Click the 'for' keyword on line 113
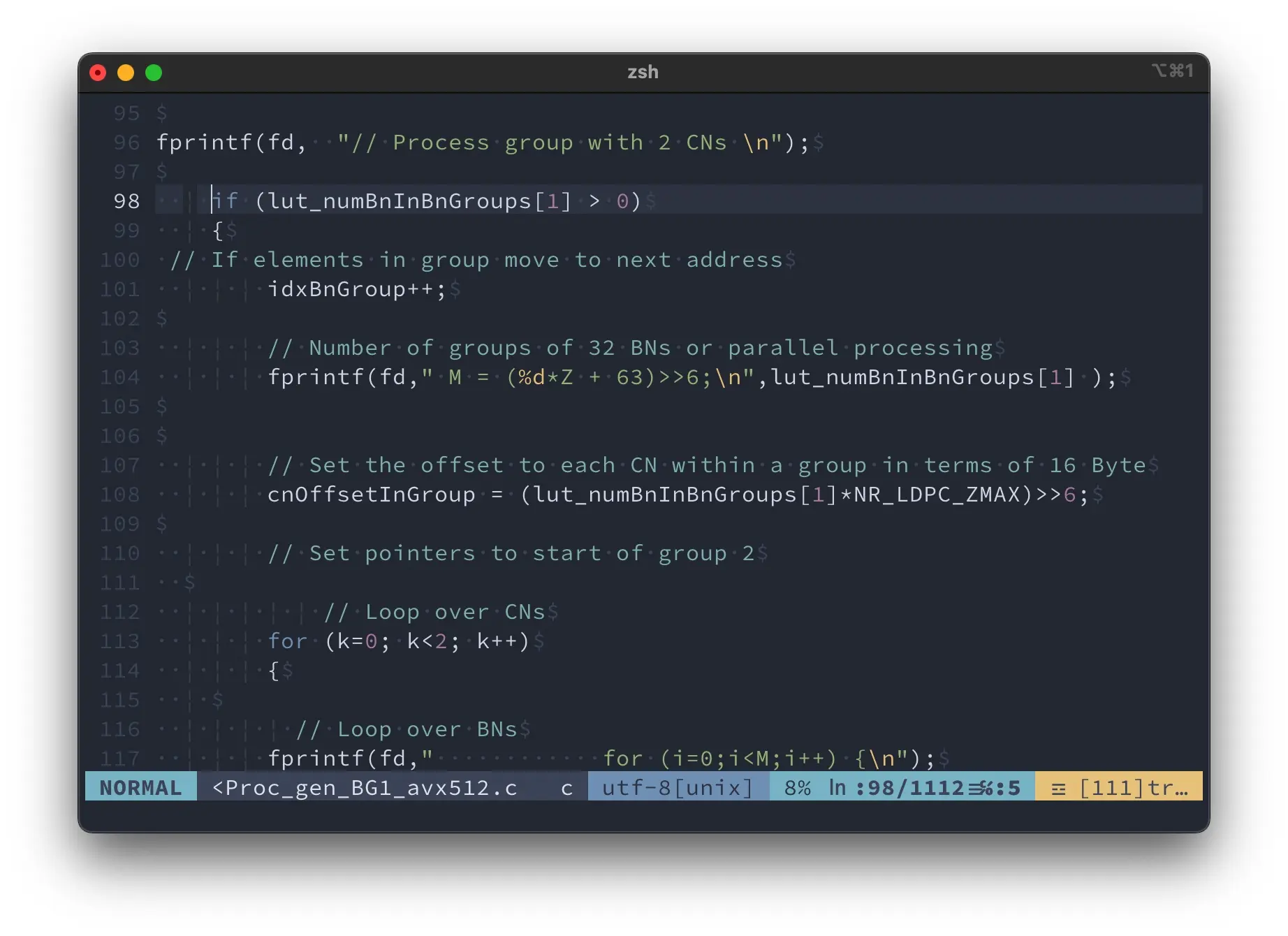The height and width of the screenshot is (936, 1288). click(287, 641)
